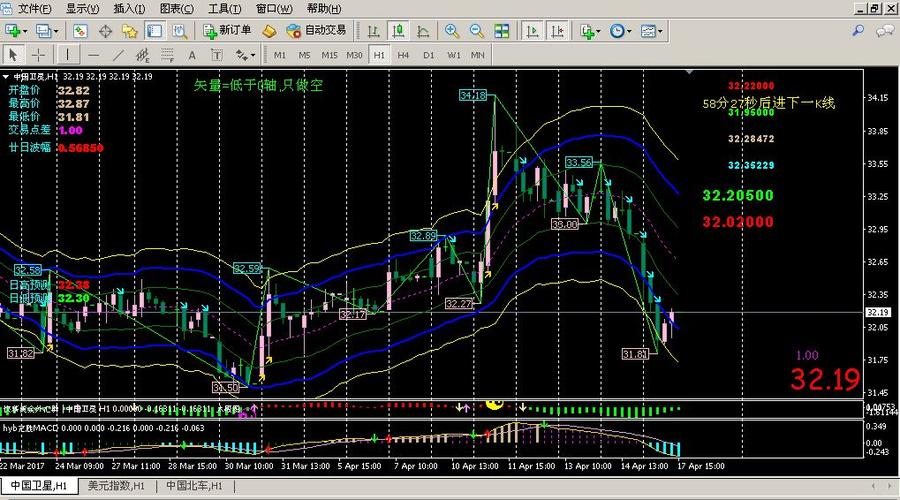The width and height of the screenshot is (900, 500).
Task: Select the vertical line drawing tool
Action: (x=67, y=55)
